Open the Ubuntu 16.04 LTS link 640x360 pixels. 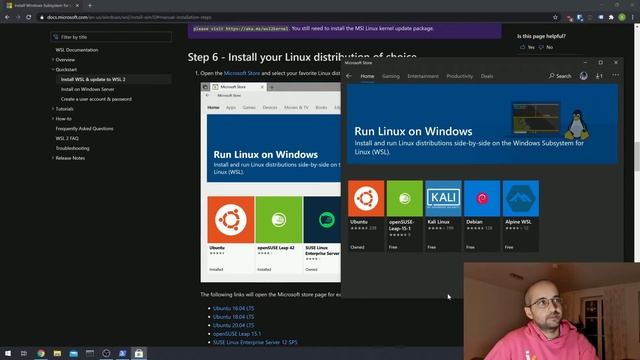pos(233,308)
